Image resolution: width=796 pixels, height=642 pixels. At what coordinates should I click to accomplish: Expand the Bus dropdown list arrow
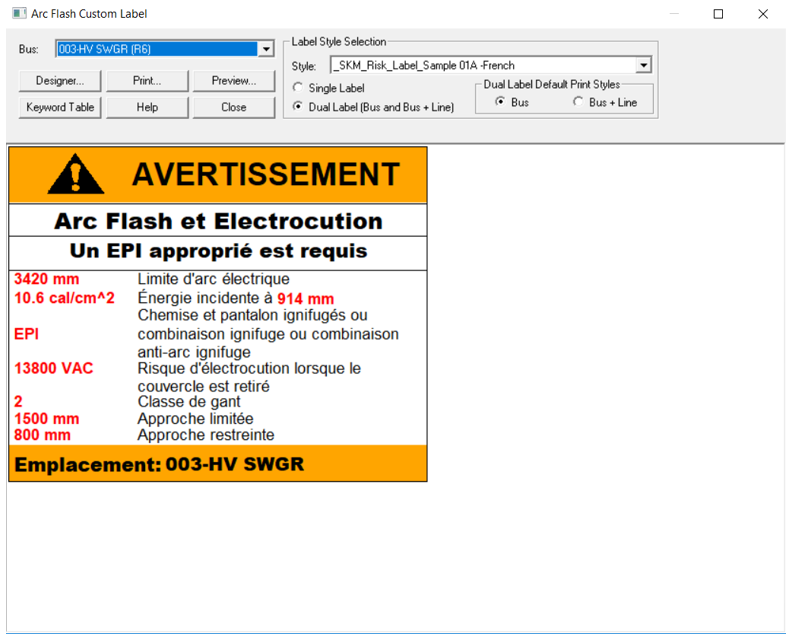[x=265, y=49]
